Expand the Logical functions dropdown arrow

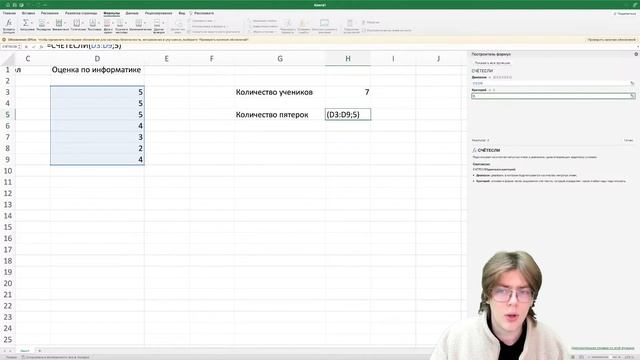(82, 23)
